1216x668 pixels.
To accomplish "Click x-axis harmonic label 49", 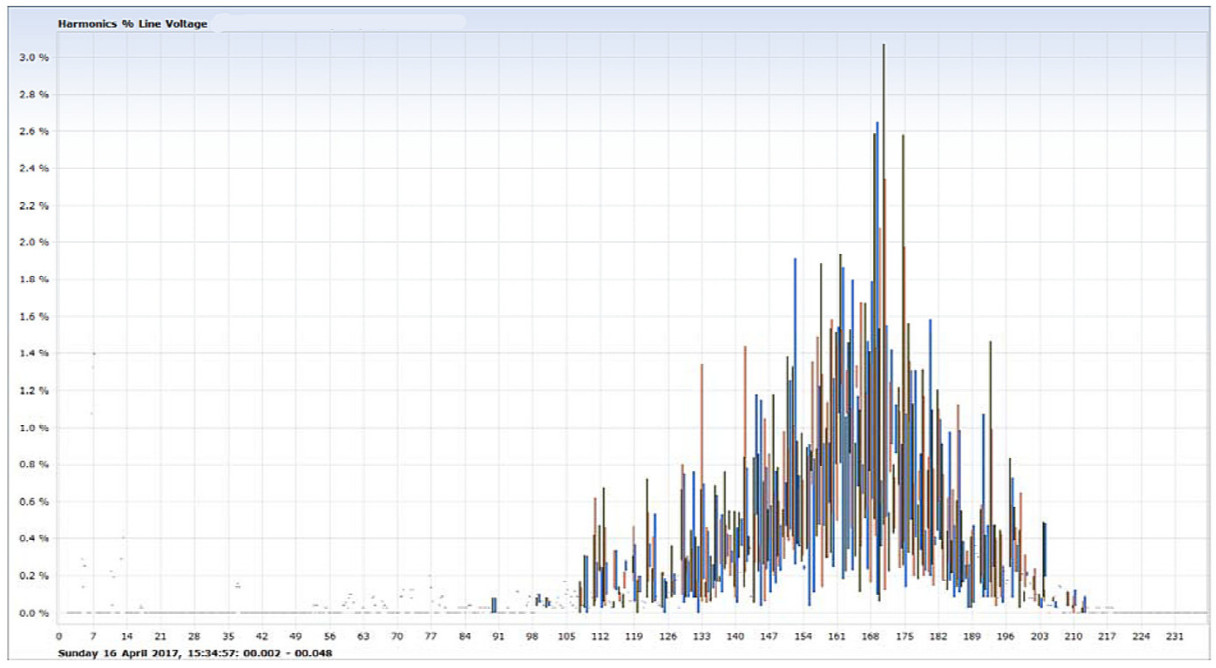I will pyautogui.click(x=295, y=635).
